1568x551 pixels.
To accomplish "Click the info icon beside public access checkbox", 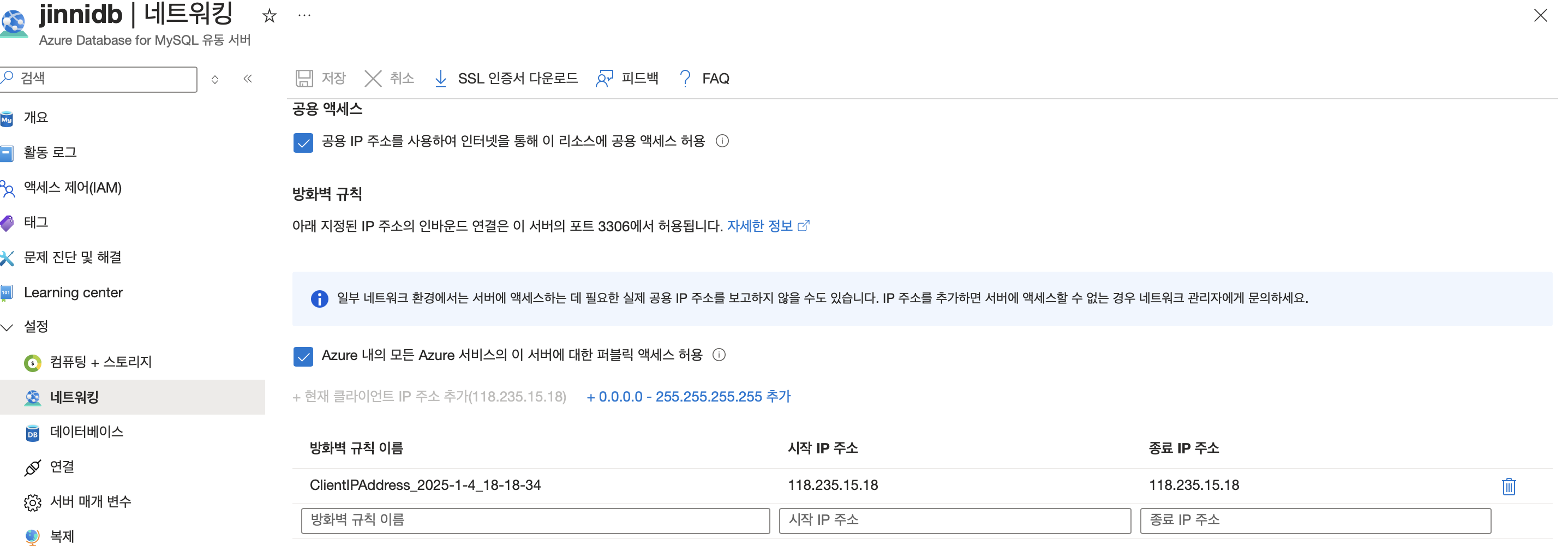I will tap(722, 141).
